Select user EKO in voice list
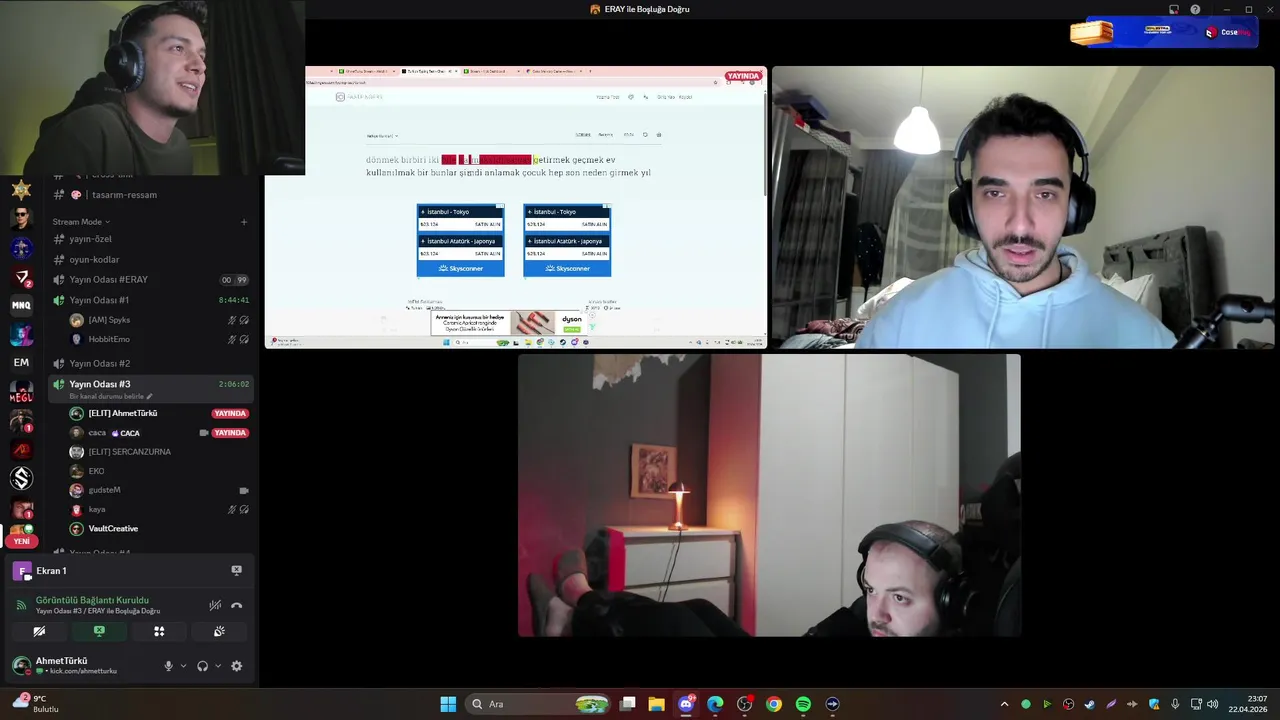Screen dimensions: 1280x720 (158, 471)
